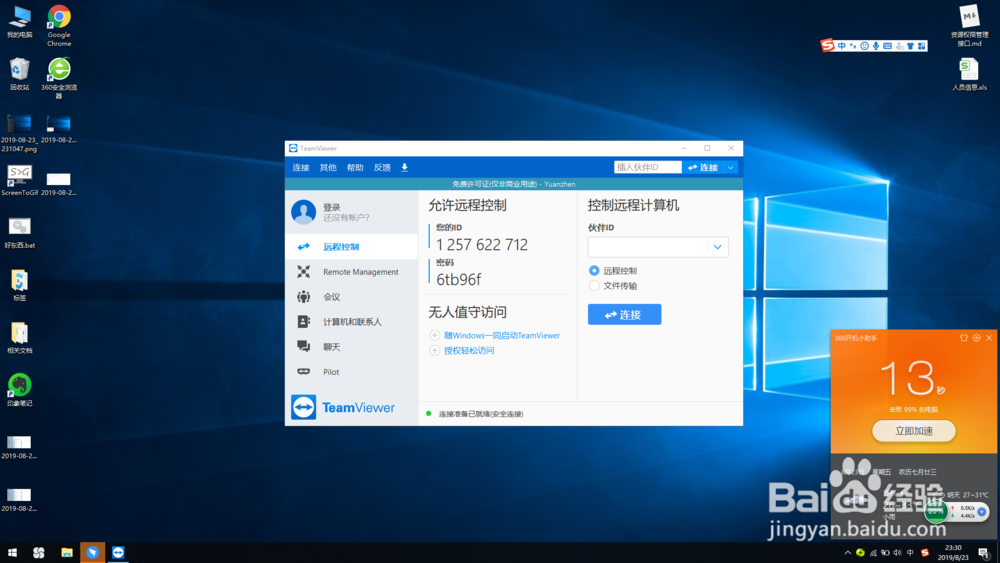Click the 授权轻松访问 link
Screen dimensions: 1000x563
tap(469, 350)
